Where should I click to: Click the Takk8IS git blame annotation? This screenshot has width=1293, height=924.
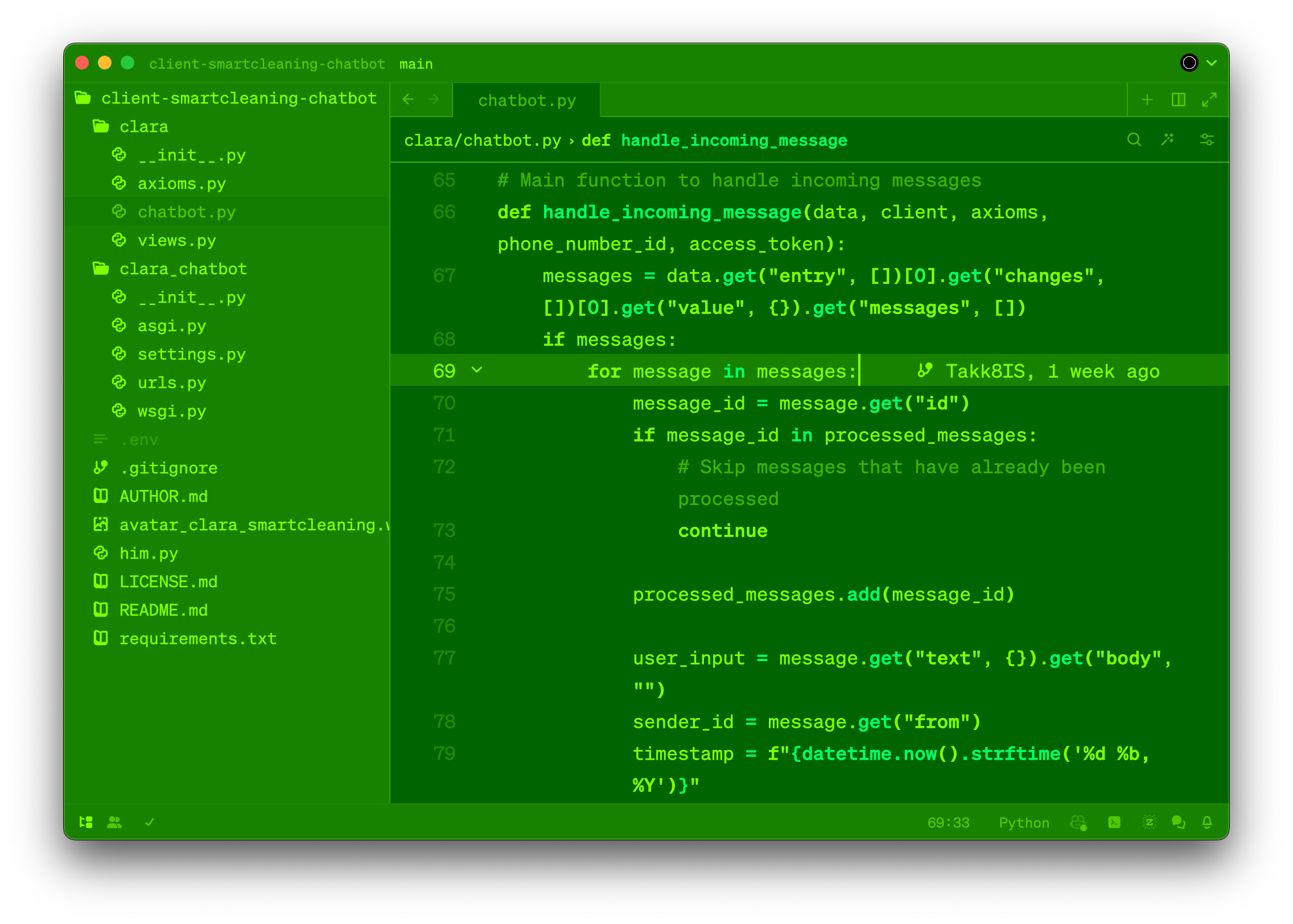[1039, 371]
